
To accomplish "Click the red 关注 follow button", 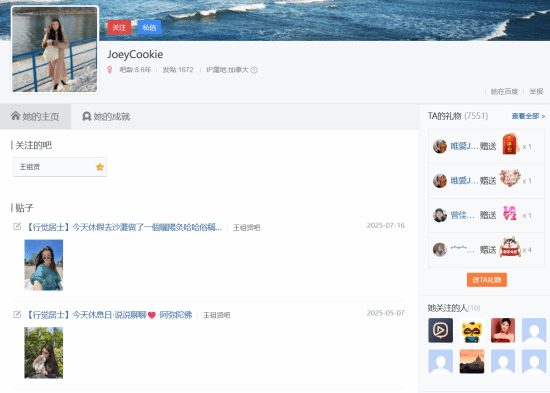I will (119, 27).
